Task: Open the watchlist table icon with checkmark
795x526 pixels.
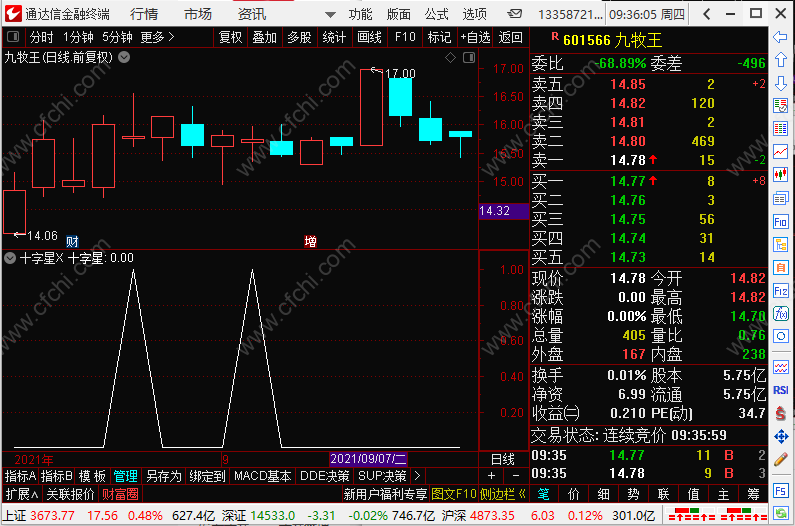Action: click(780, 106)
